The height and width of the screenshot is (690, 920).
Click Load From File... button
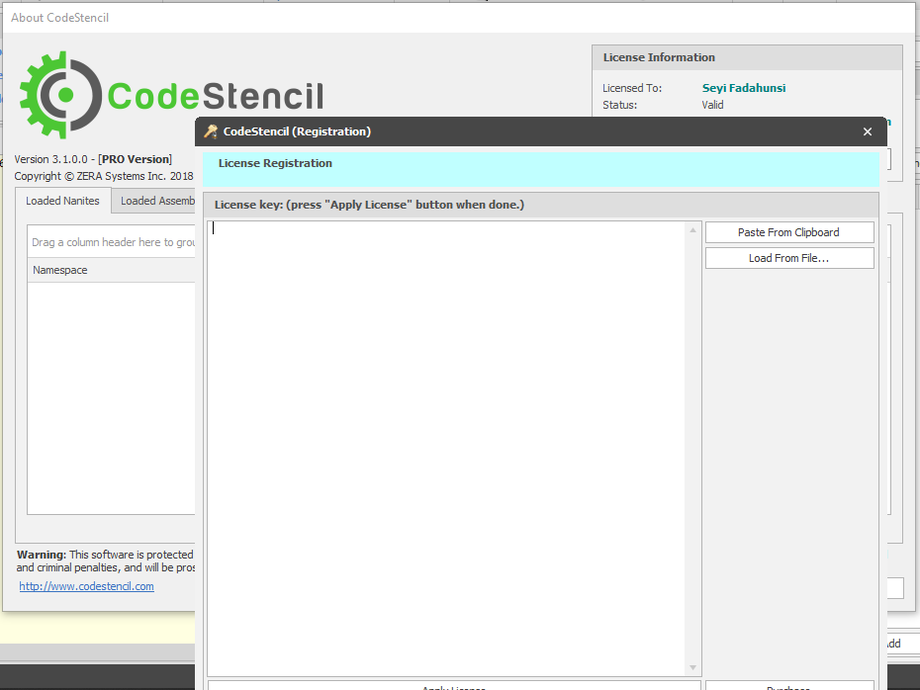(x=789, y=258)
